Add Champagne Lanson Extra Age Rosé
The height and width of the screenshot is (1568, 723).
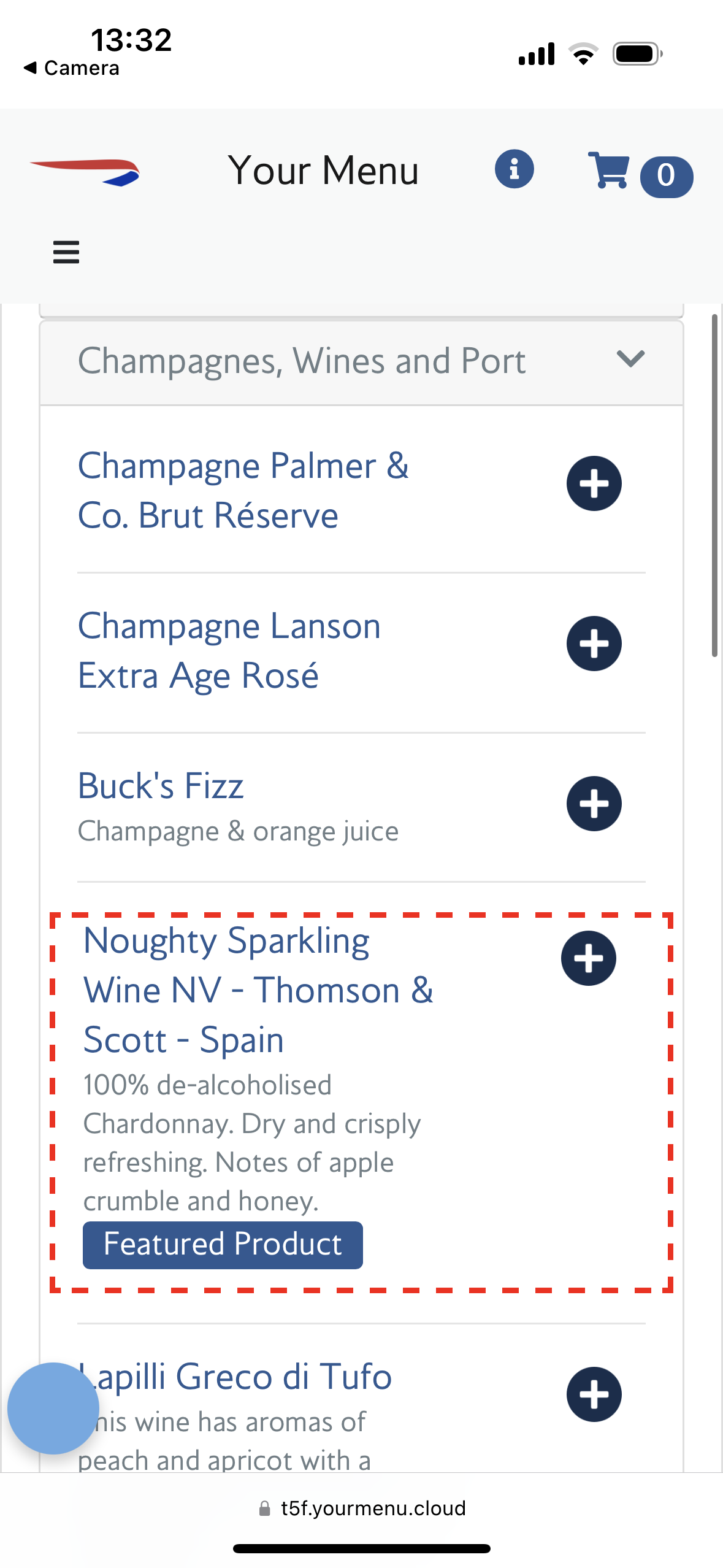tap(594, 644)
